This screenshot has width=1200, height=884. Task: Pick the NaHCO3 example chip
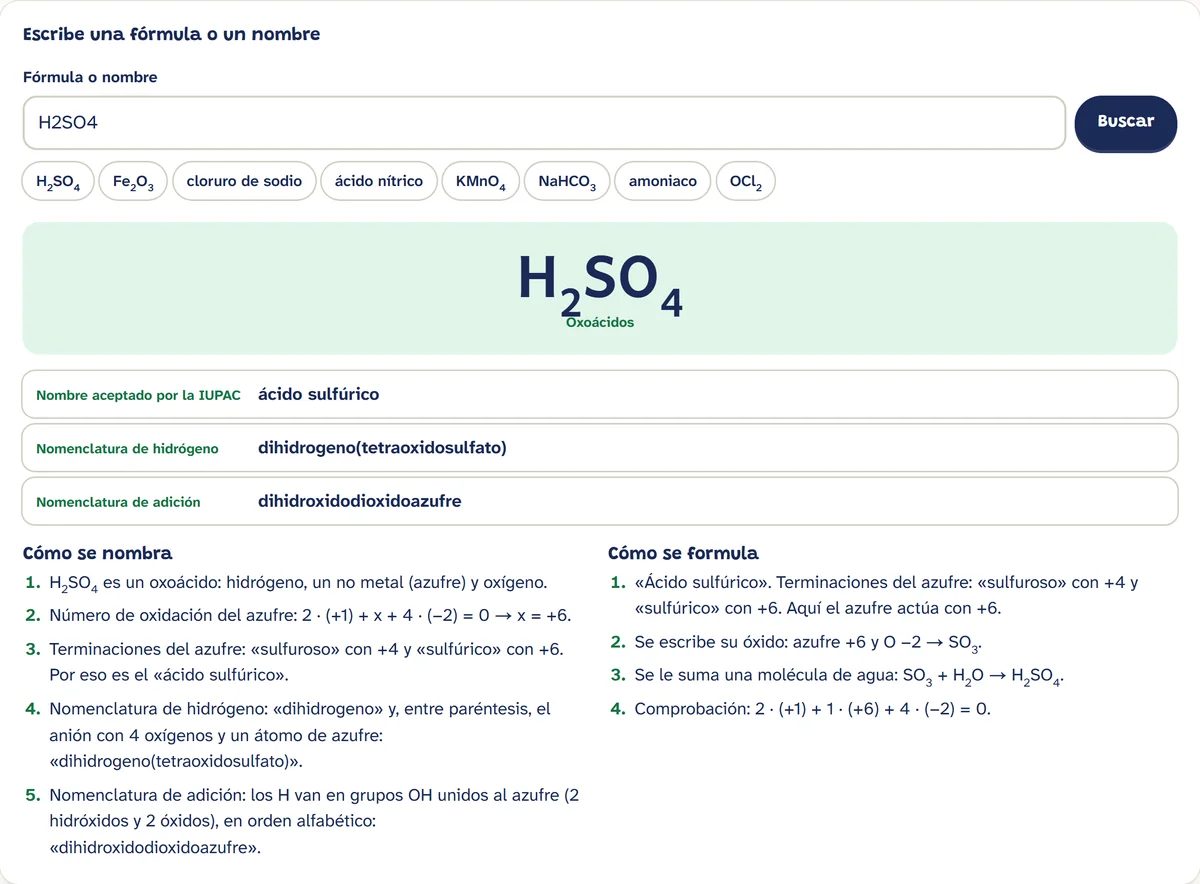(567, 182)
